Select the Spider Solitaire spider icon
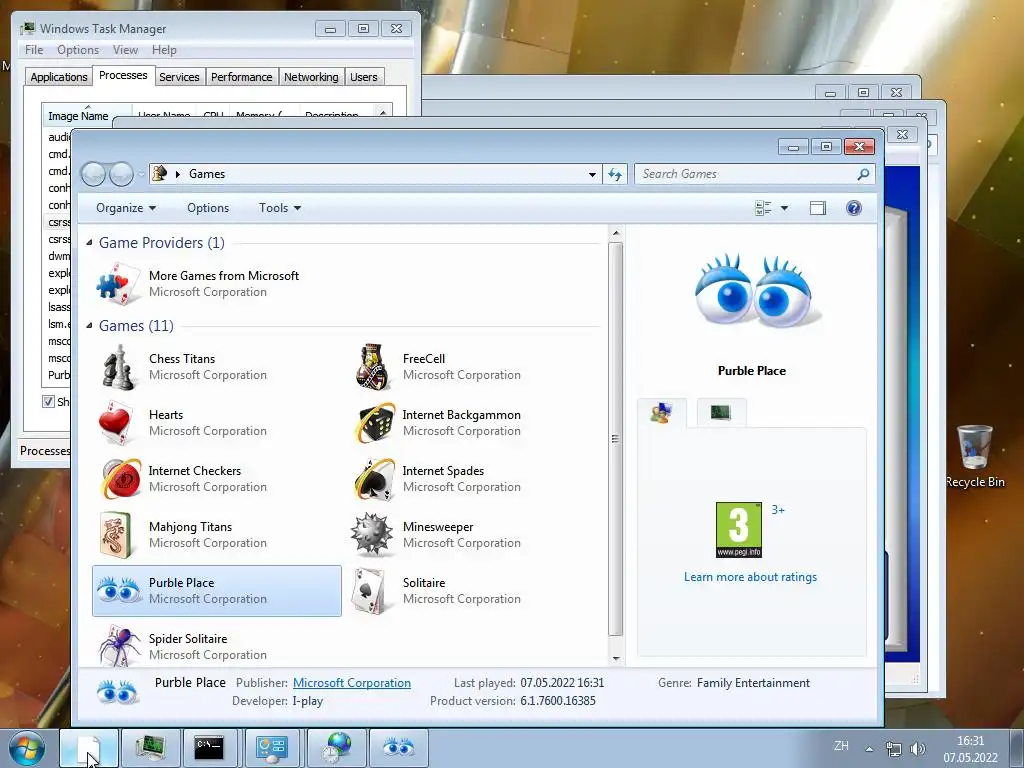The width and height of the screenshot is (1024, 768). pyautogui.click(x=119, y=645)
